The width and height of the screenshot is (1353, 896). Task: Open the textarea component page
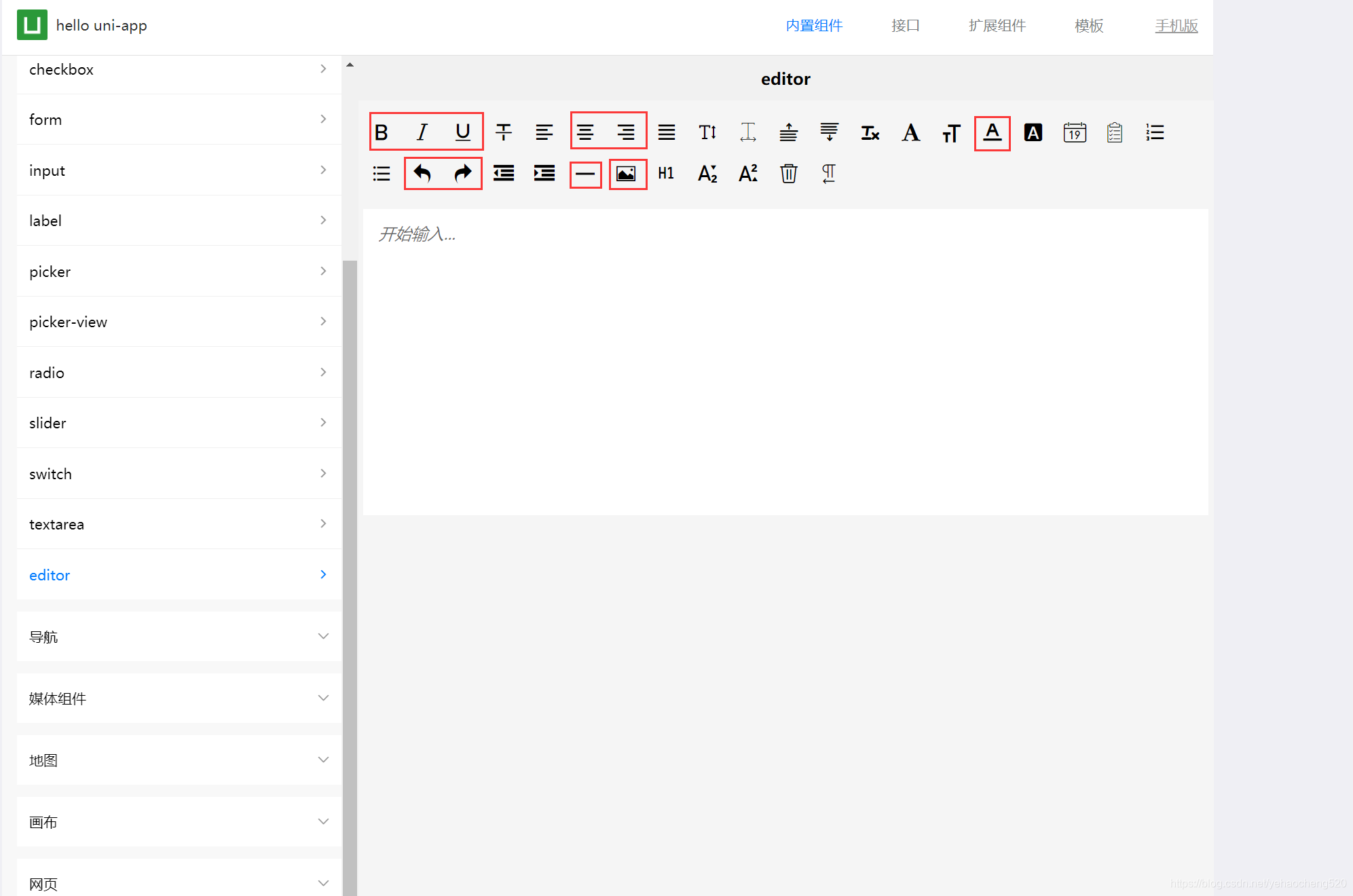179,524
